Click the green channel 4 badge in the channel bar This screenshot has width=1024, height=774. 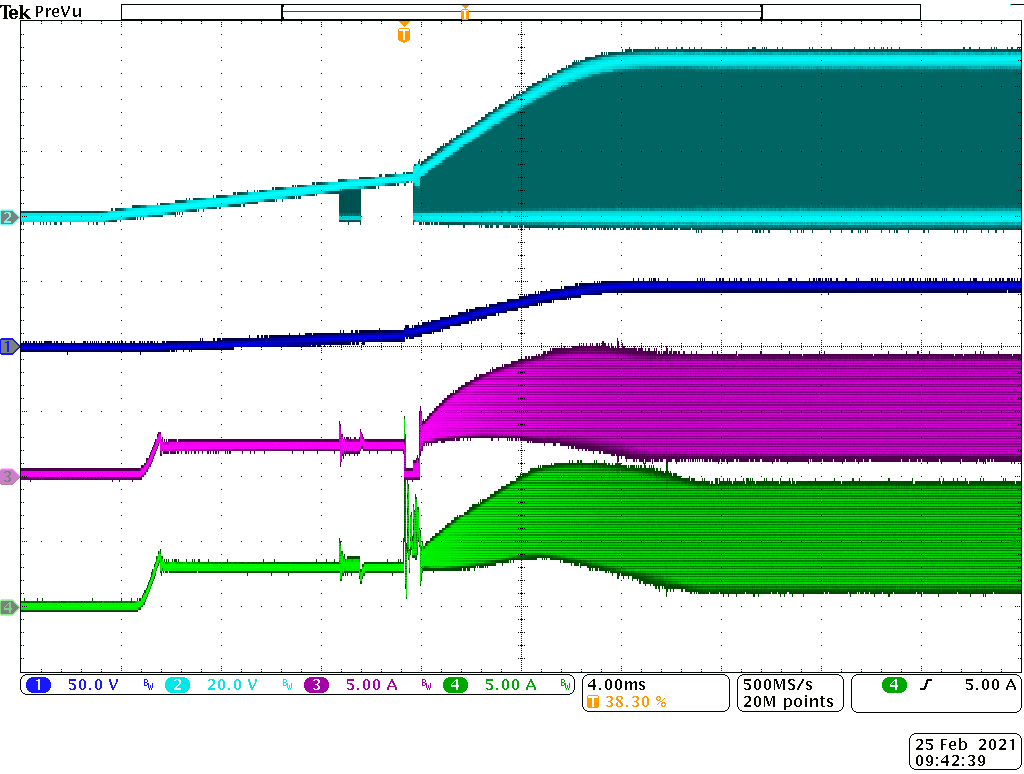click(455, 685)
